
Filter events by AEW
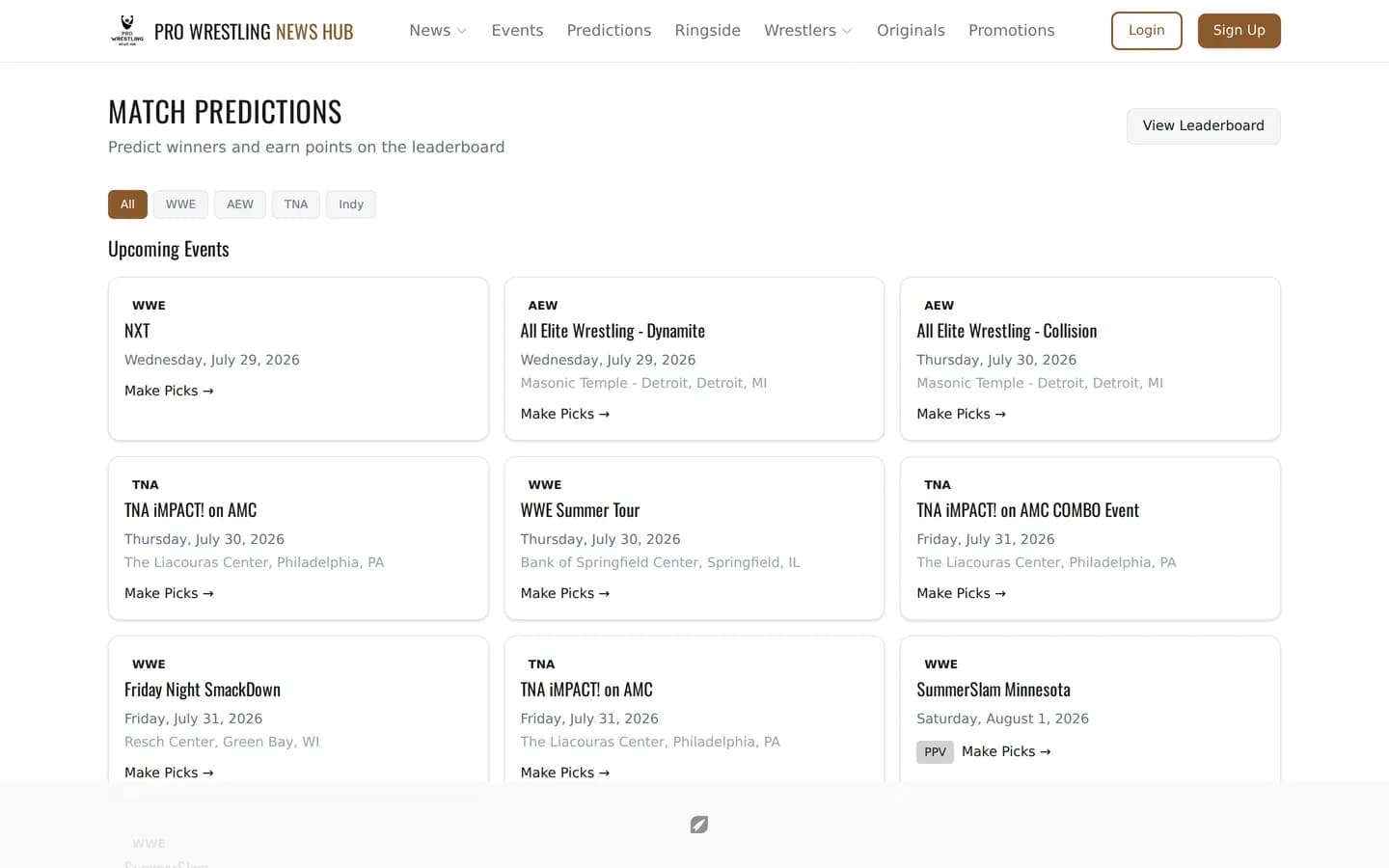pyautogui.click(x=240, y=204)
